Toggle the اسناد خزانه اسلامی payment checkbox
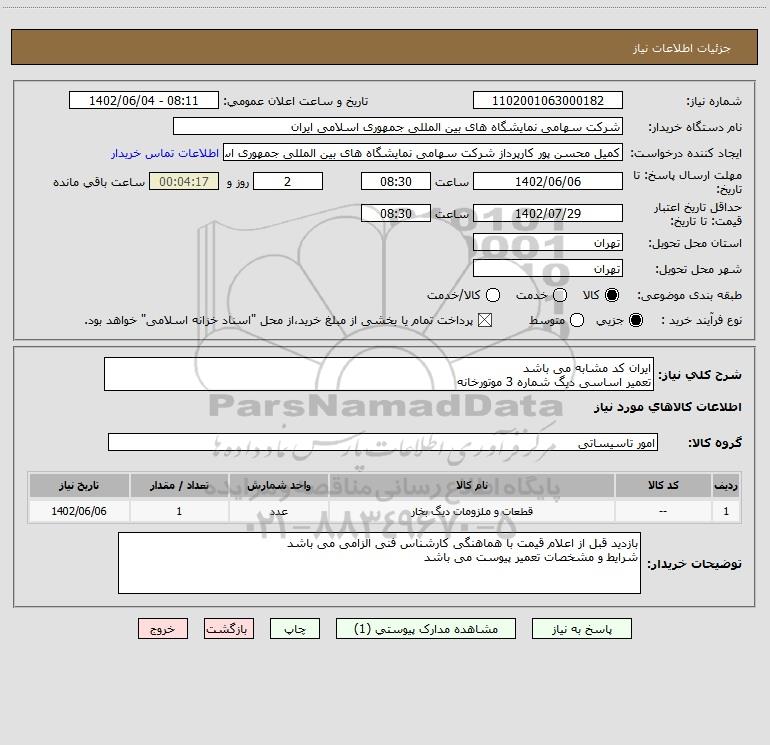 point(485,320)
